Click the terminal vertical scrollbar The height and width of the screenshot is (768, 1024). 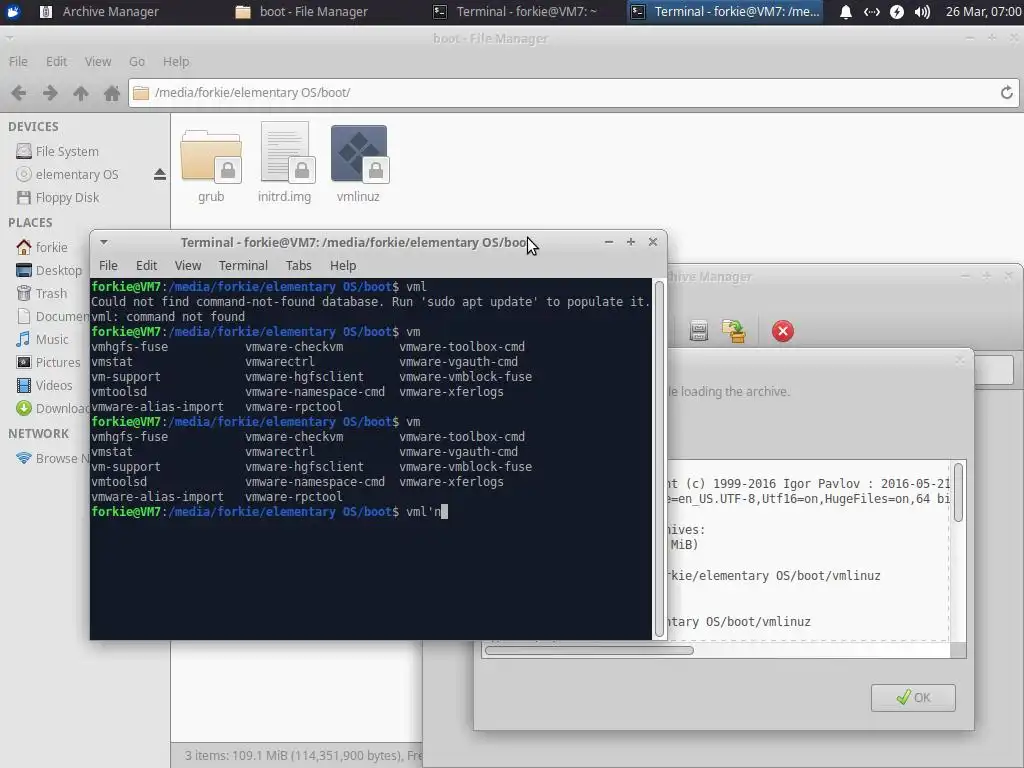click(x=659, y=459)
